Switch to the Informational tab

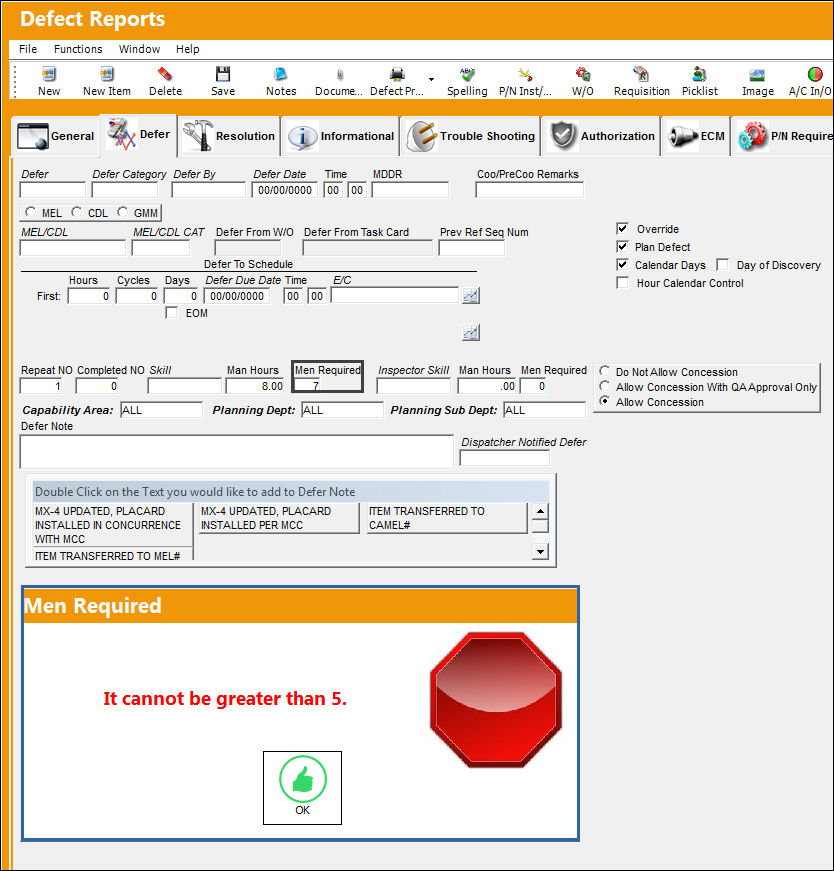341,136
